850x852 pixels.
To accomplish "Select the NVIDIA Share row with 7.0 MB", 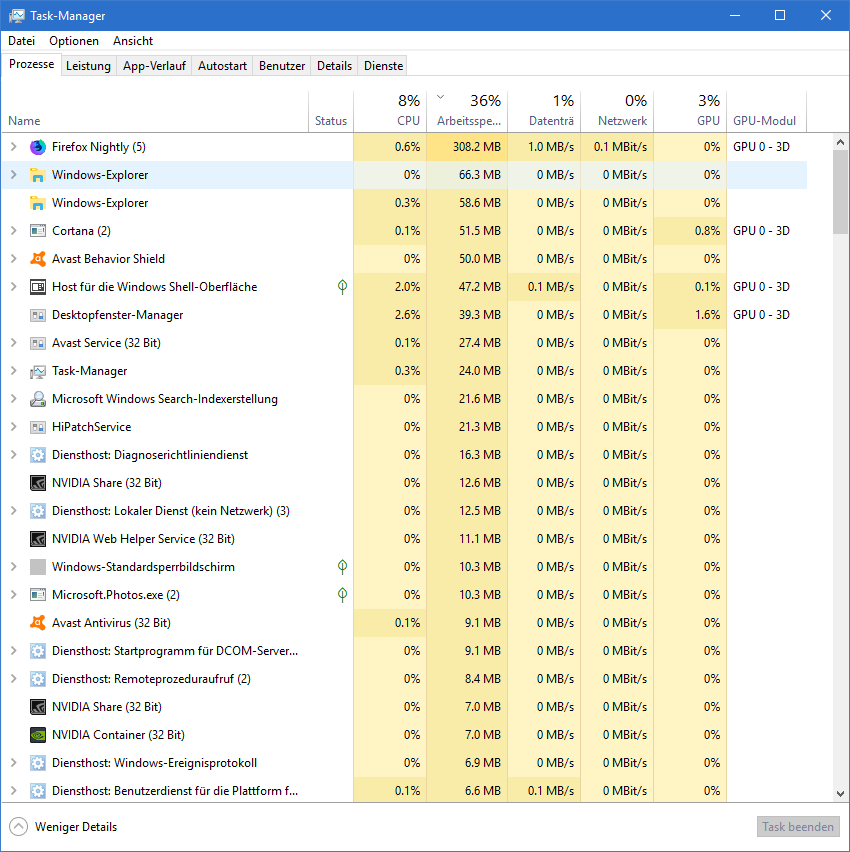I will click(404, 707).
